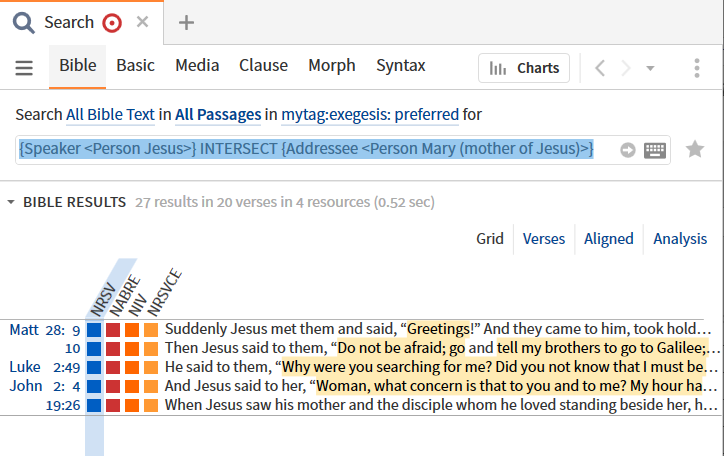Screen dimensions: 724x456
Task: Click the magnifying glass Search icon
Action: pos(24,23)
